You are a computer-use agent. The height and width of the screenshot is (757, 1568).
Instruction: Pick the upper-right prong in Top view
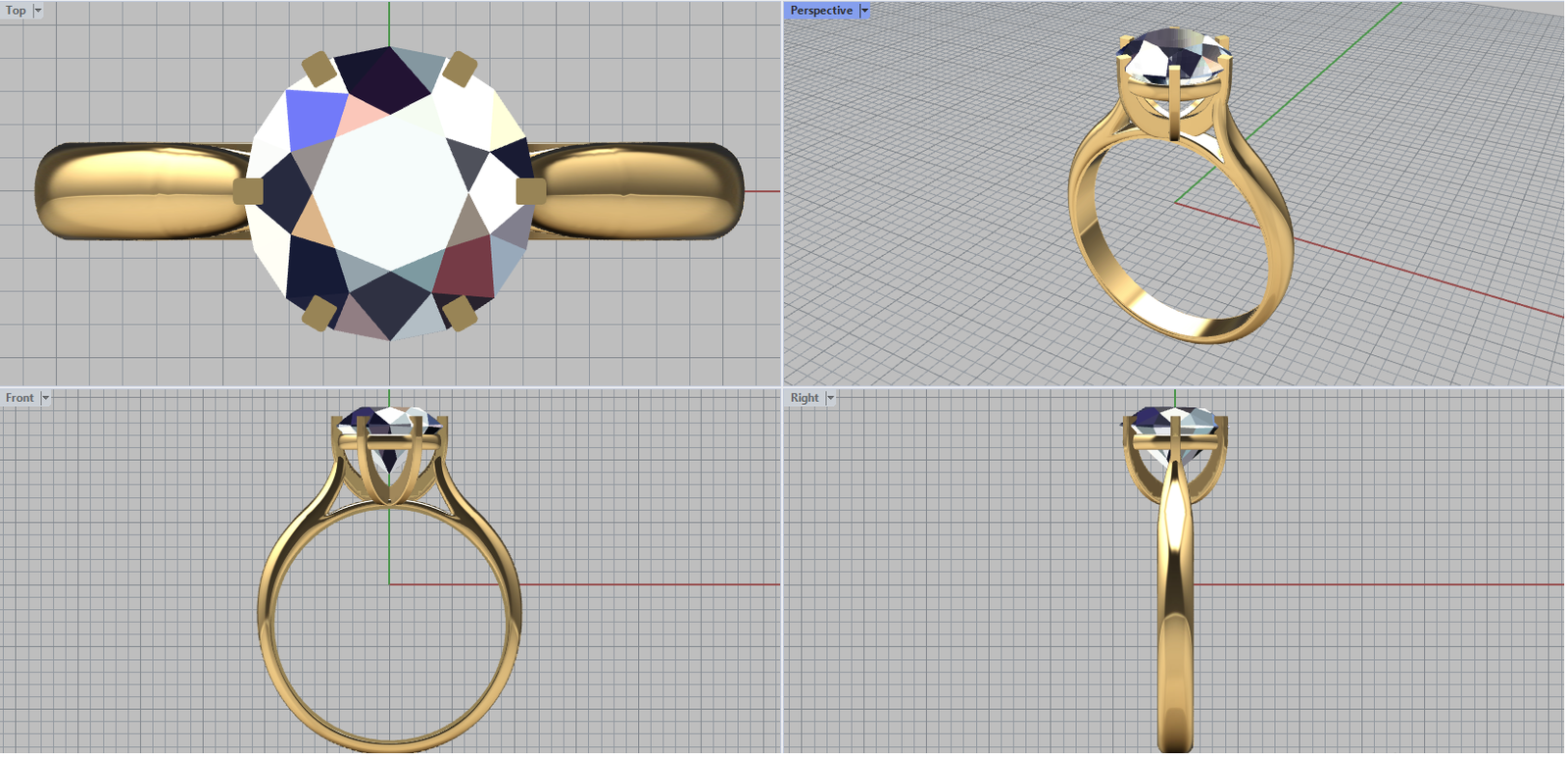460,69
